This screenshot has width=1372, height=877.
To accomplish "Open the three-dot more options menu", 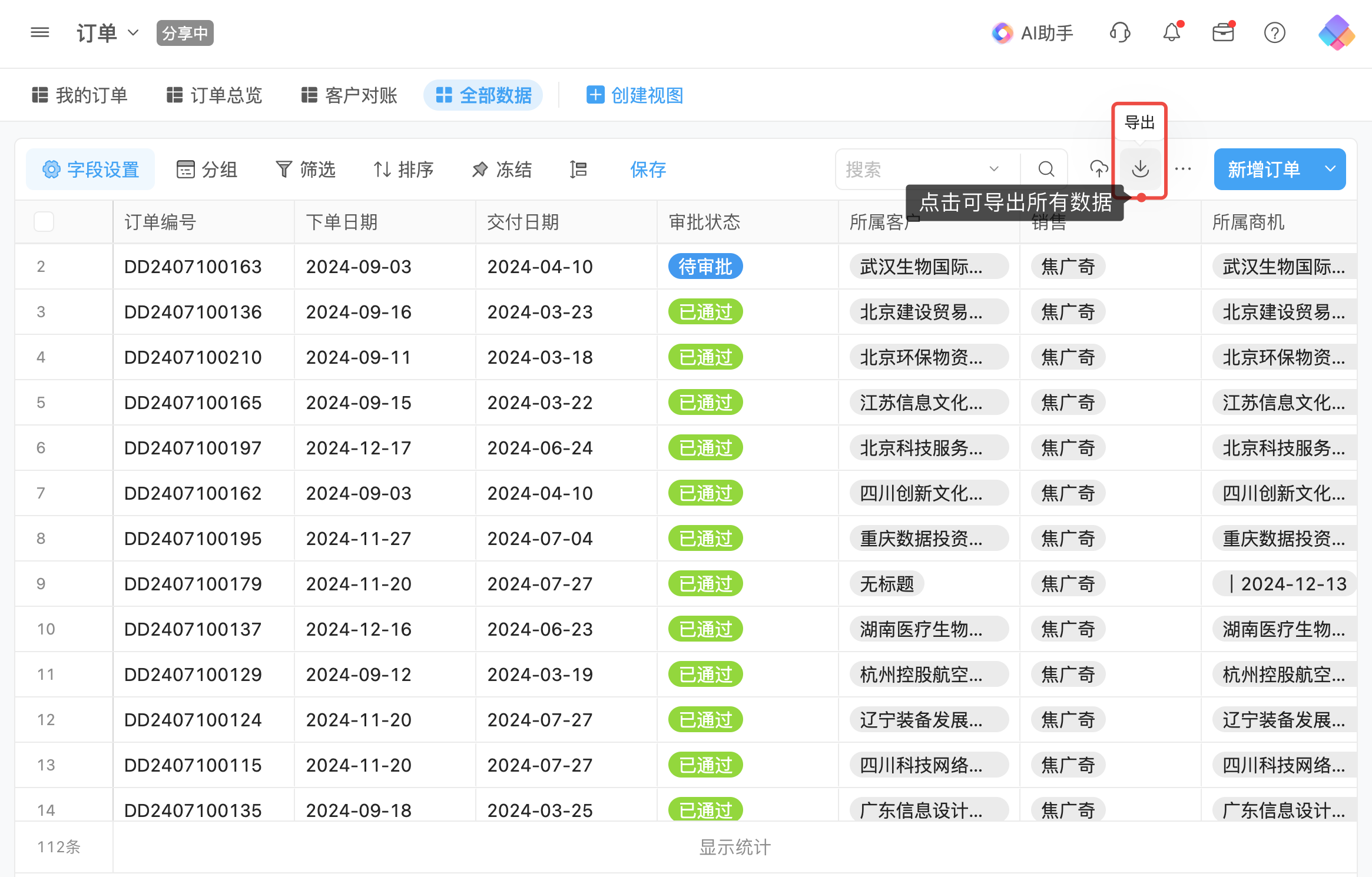I will click(1183, 169).
